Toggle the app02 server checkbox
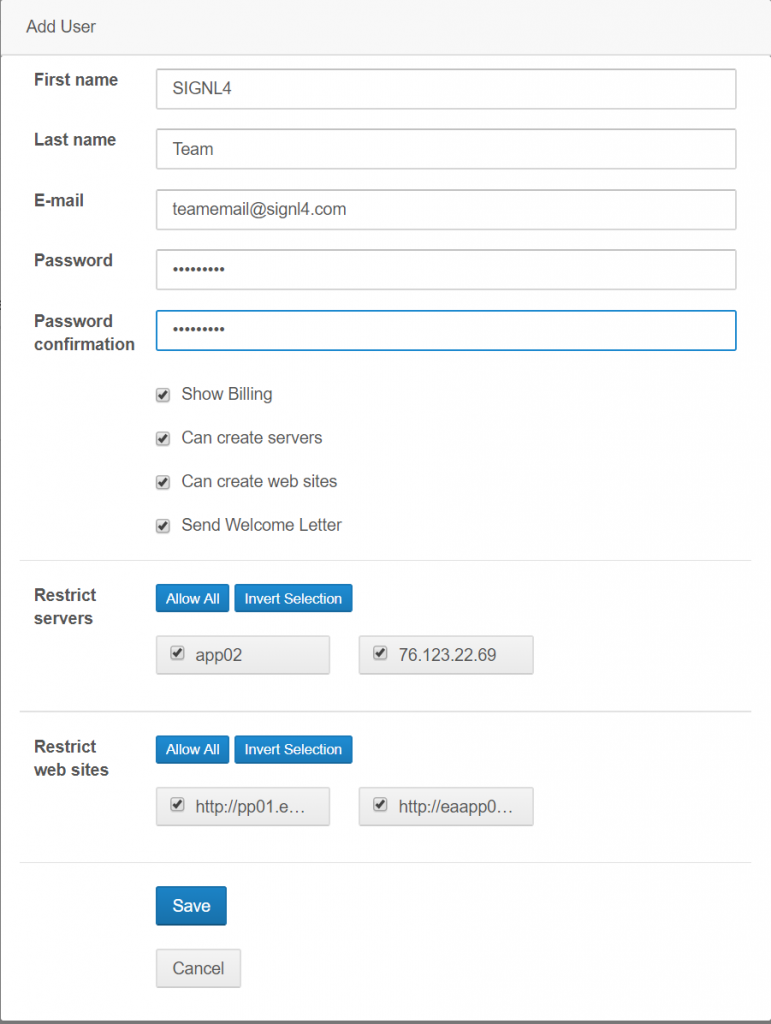The width and height of the screenshot is (771, 1024). (x=177, y=653)
